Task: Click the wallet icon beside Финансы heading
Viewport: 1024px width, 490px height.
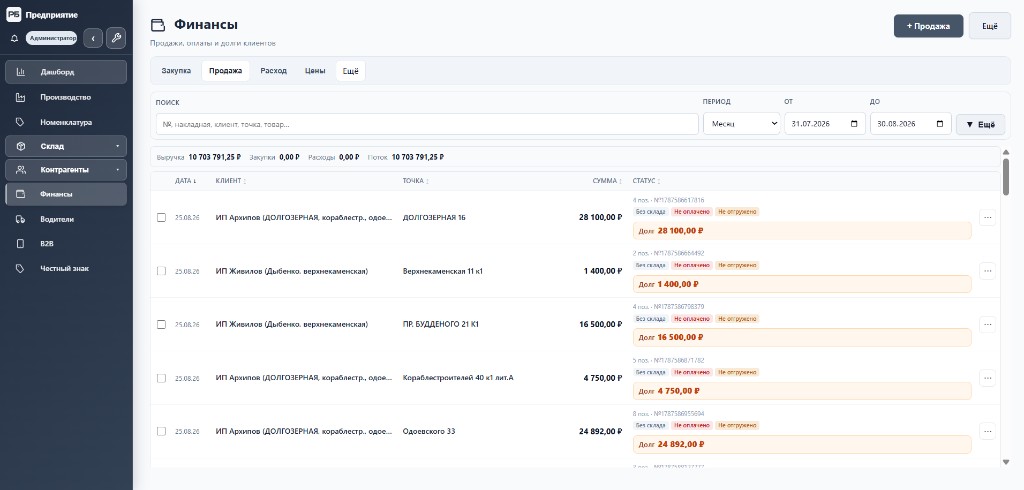Action: (x=157, y=25)
